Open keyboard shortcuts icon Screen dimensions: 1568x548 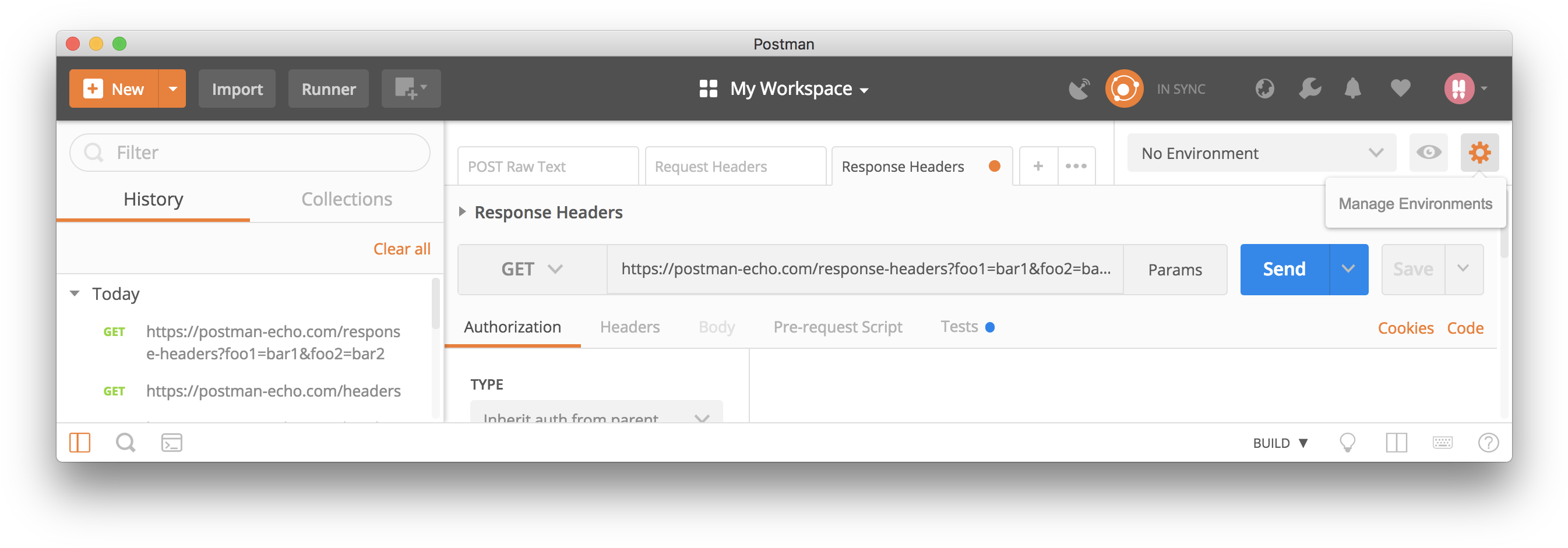tap(1442, 443)
